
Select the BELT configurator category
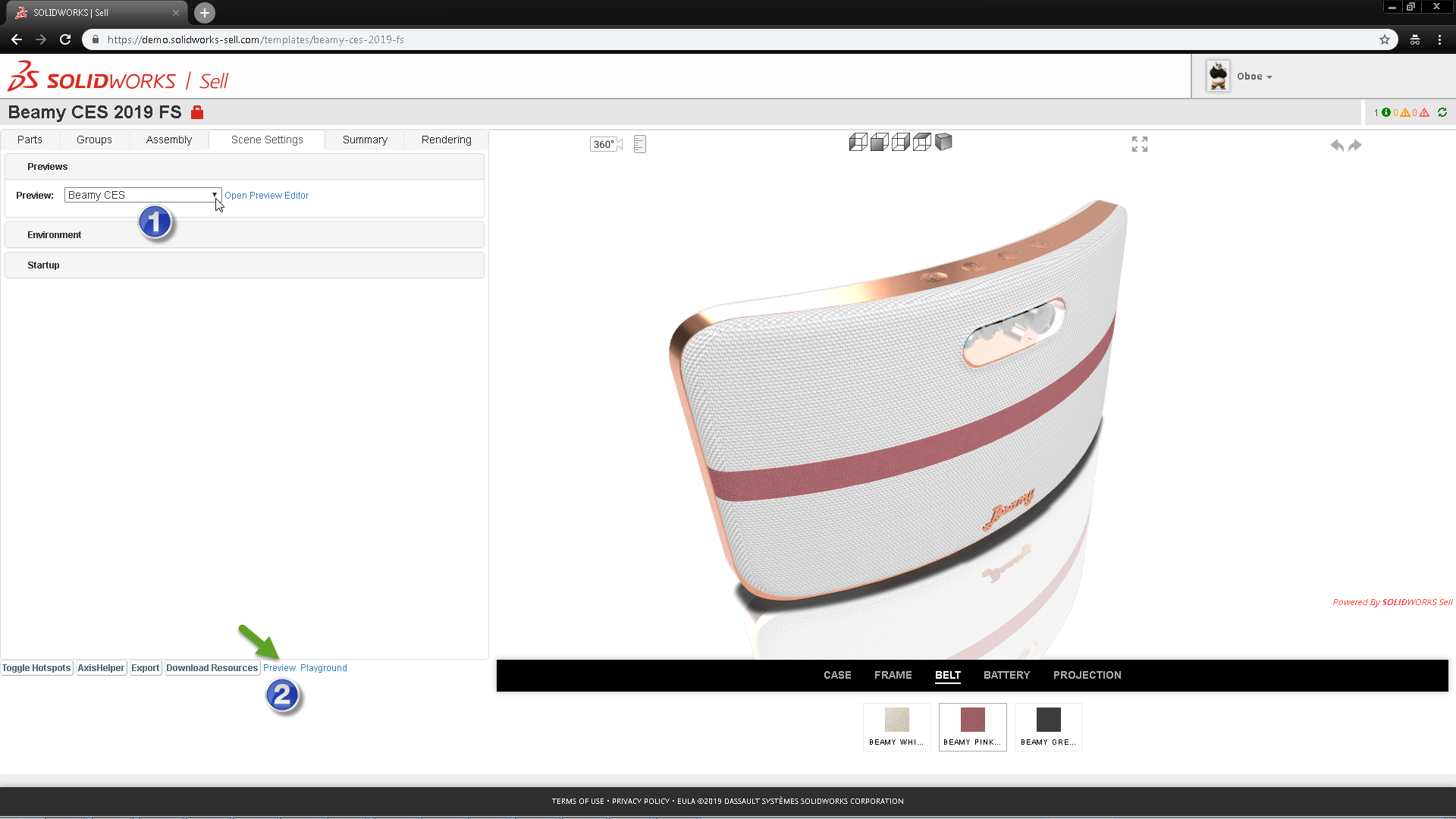click(947, 675)
